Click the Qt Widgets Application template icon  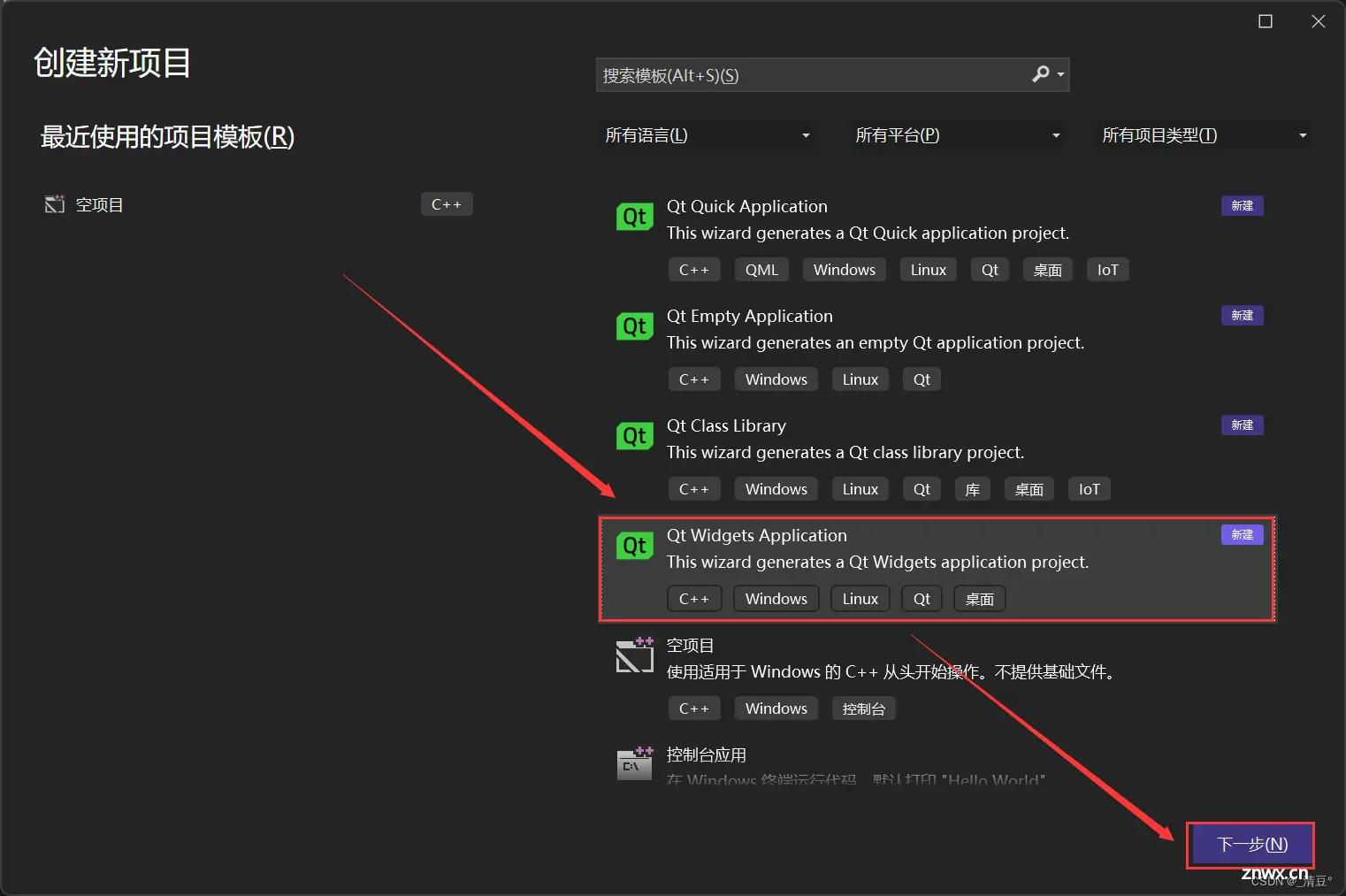635,546
